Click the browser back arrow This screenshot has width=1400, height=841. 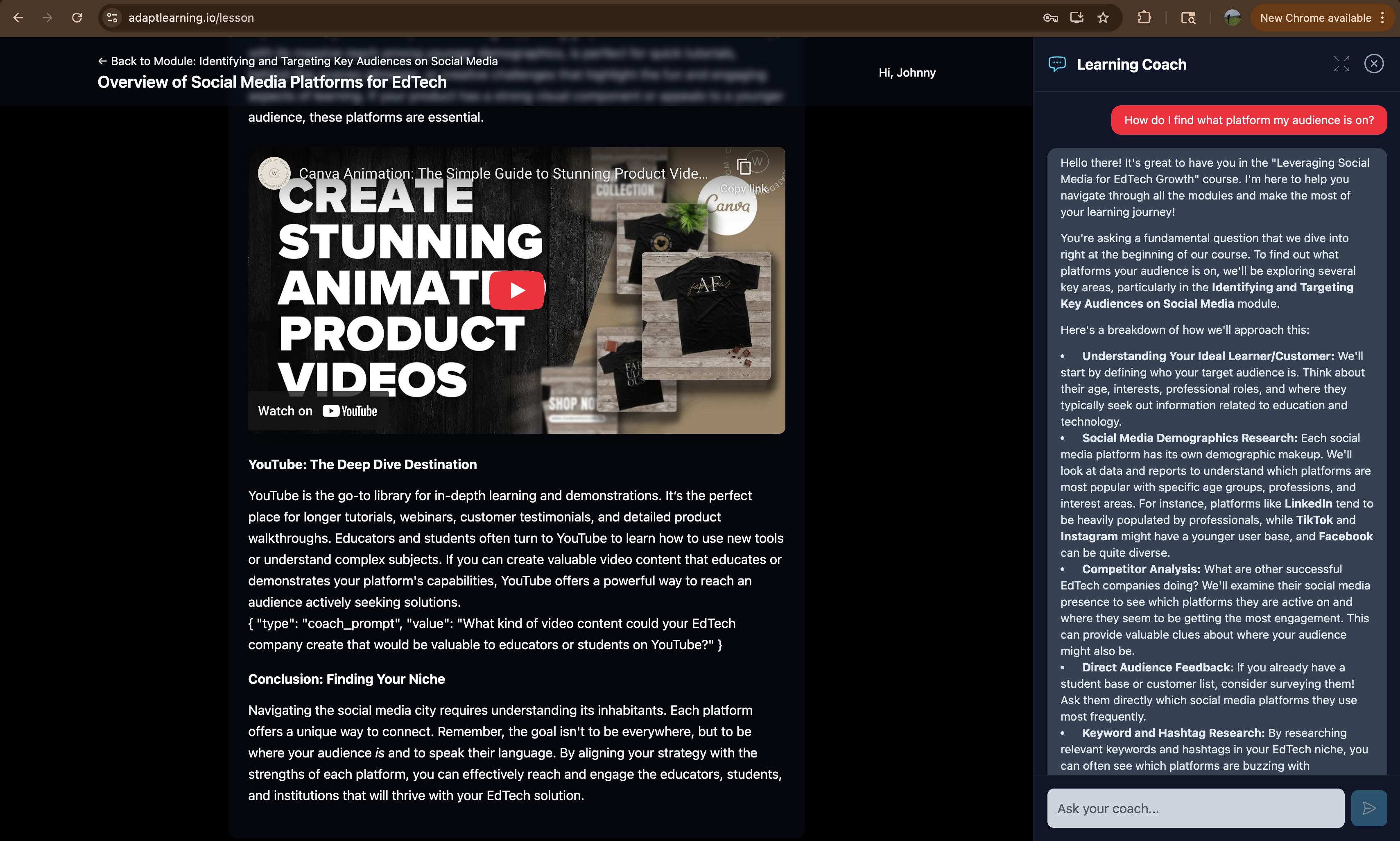point(18,18)
